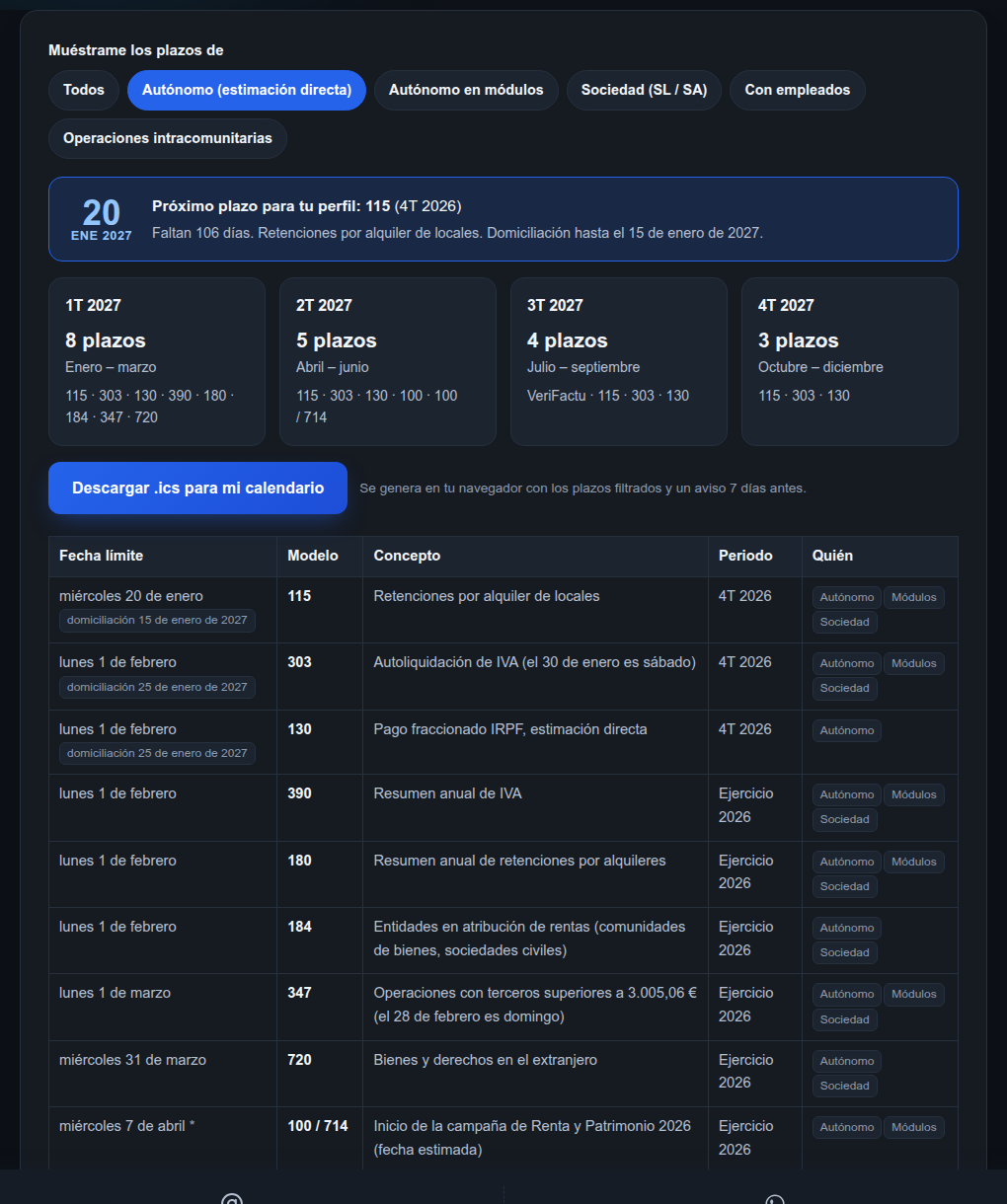Click "Resumen anual de retenciones por alquileres"

pos(519,861)
